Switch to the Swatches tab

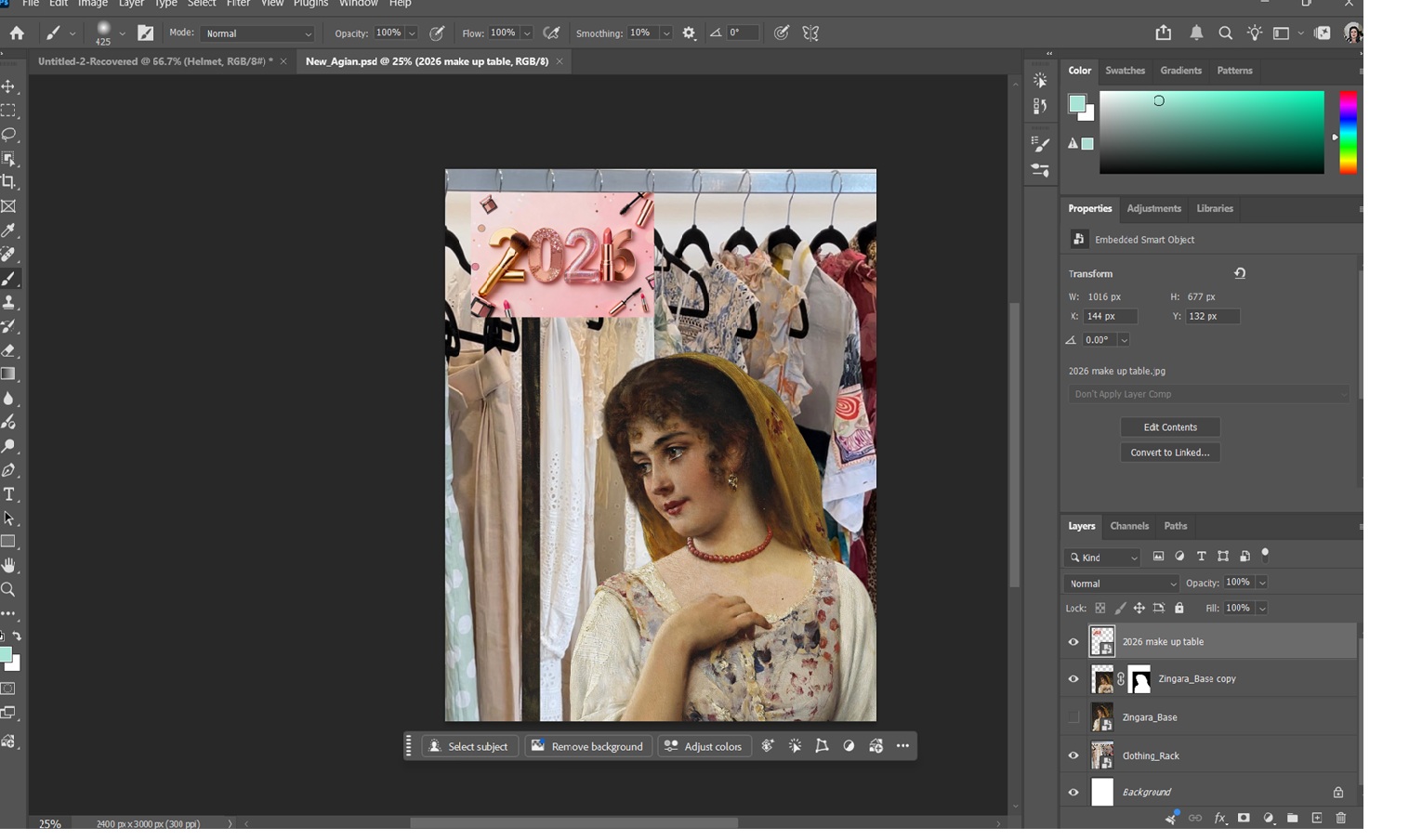point(1125,71)
